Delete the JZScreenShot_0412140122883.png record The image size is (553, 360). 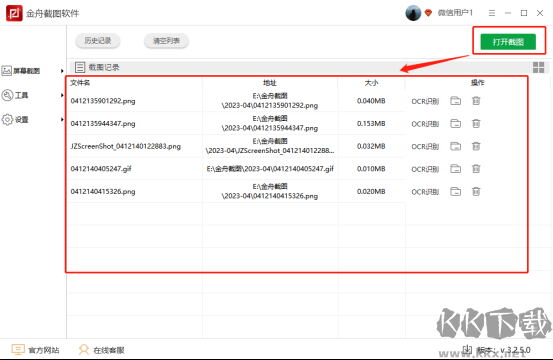point(476,146)
